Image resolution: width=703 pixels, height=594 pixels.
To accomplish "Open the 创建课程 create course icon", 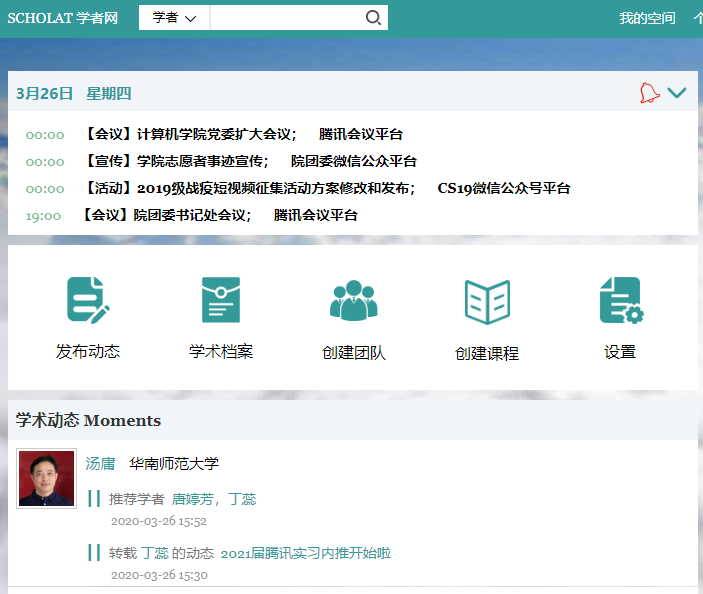I will point(487,301).
